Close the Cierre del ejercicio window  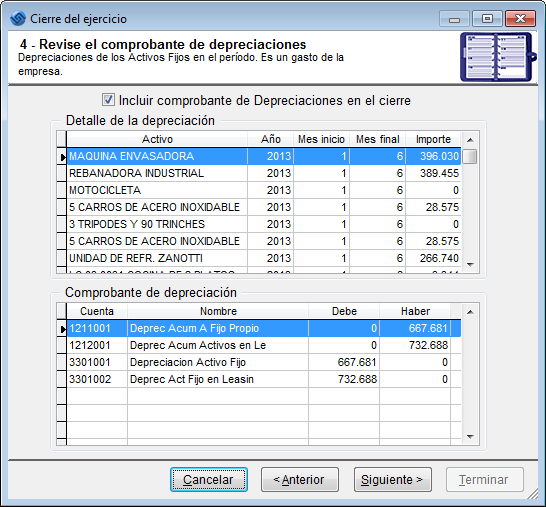point(520,19)
